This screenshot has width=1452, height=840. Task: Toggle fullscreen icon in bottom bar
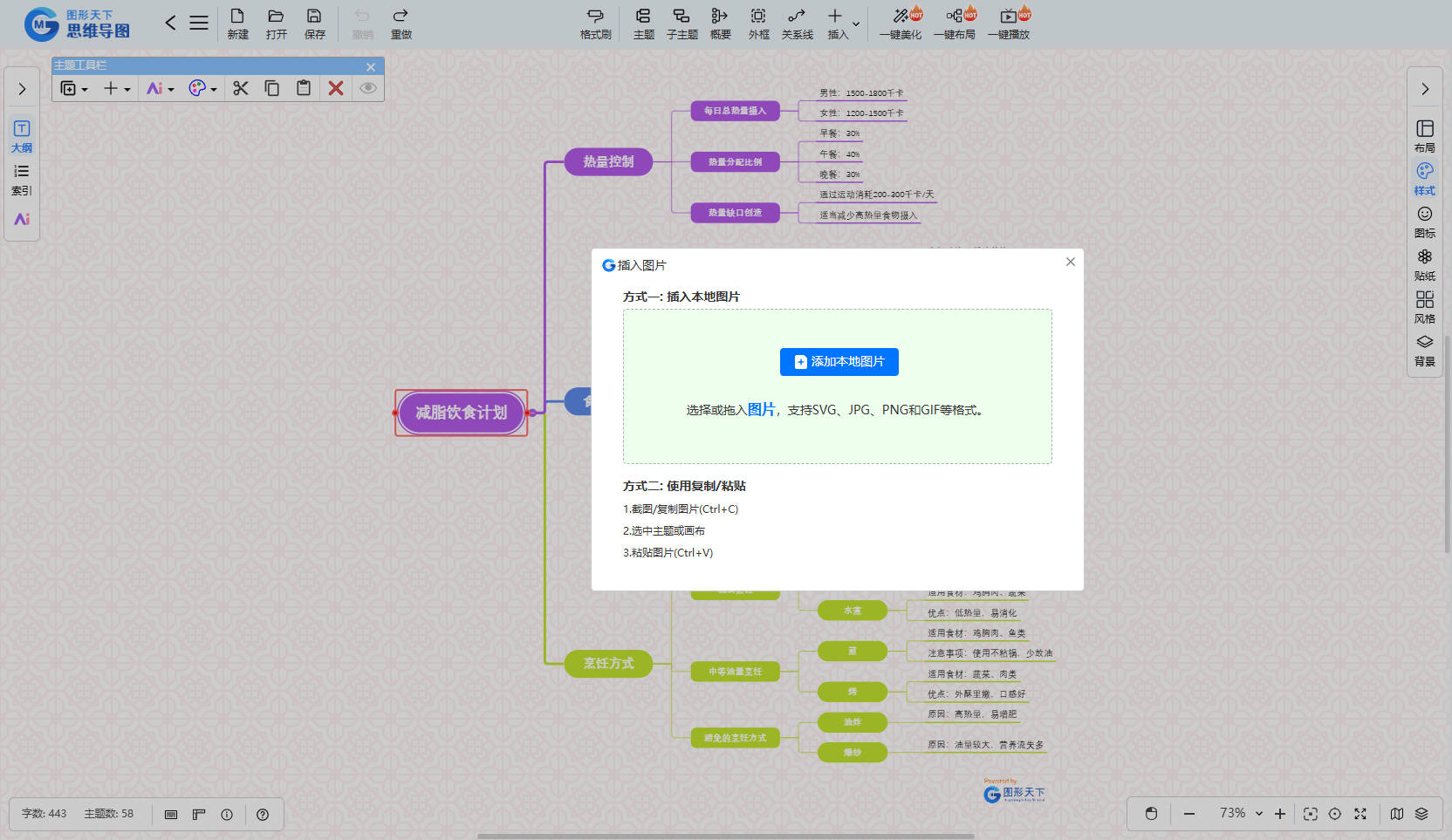pyautogui.click(x=1360, y=814)
